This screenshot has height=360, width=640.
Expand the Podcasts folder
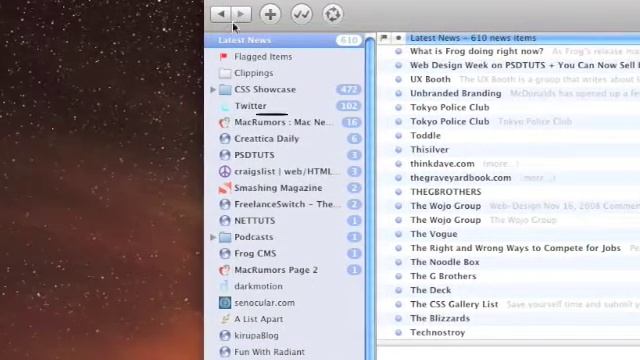pos(213,237)
